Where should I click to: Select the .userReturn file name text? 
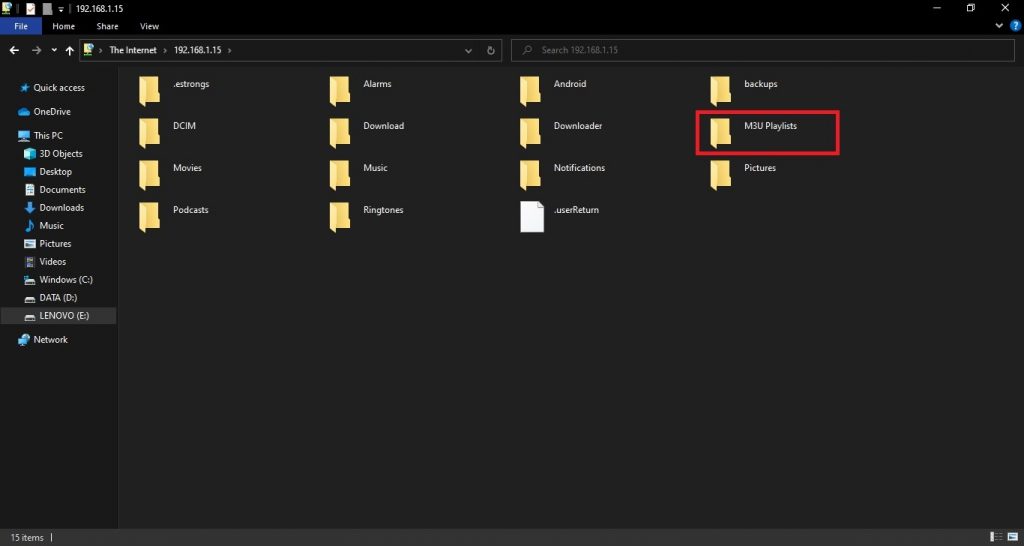pyautogui.click(x=576, y=210)
